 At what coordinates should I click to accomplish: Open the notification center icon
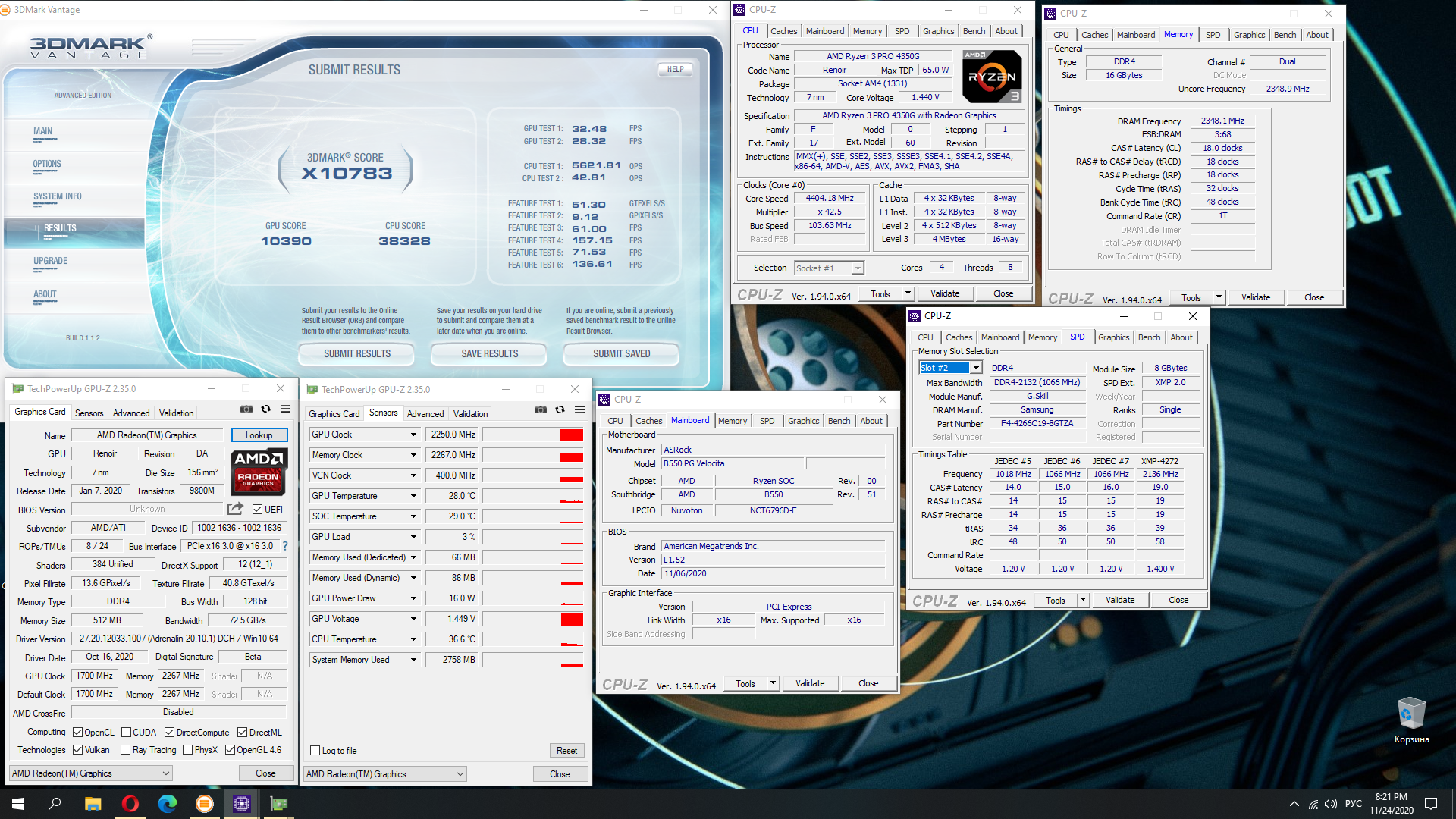[1431, 804]
